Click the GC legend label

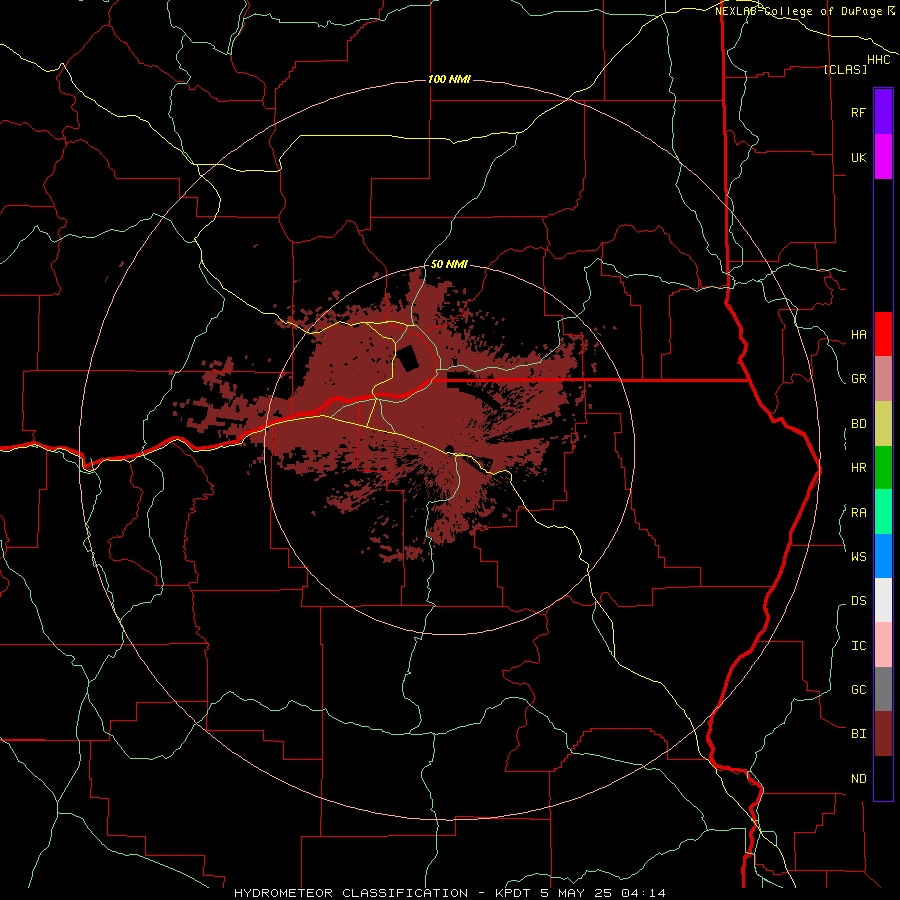pyautogui.click(x=858, y=689)
